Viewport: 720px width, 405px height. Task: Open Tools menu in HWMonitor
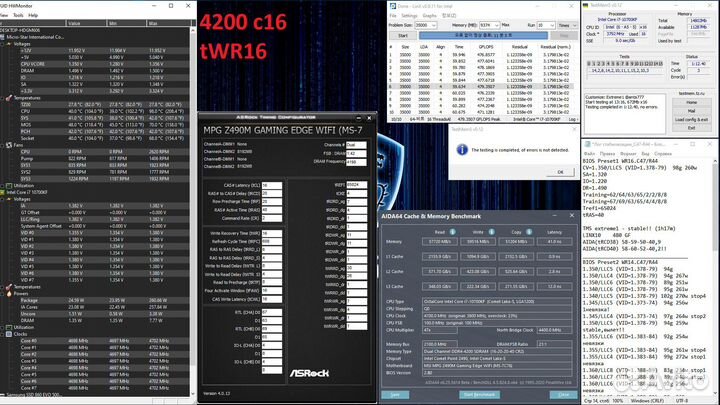point(18,15)
